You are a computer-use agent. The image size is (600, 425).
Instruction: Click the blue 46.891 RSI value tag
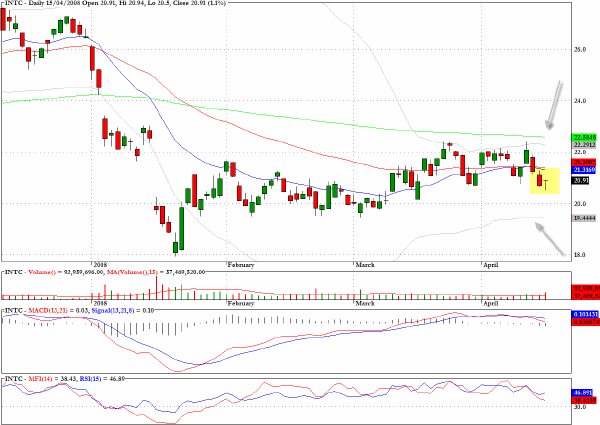coord(583,393)
